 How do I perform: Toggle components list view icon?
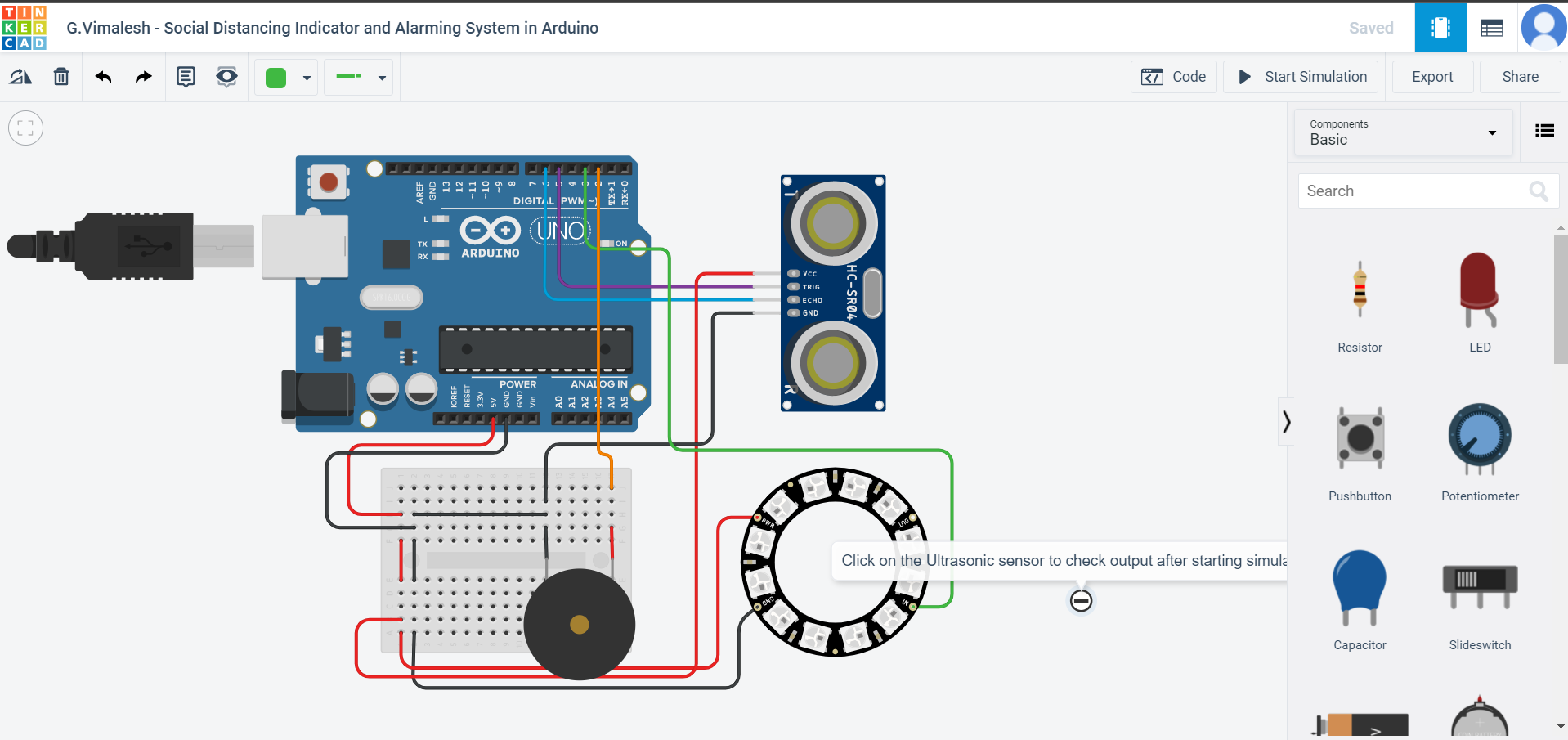click(1544, 131)
